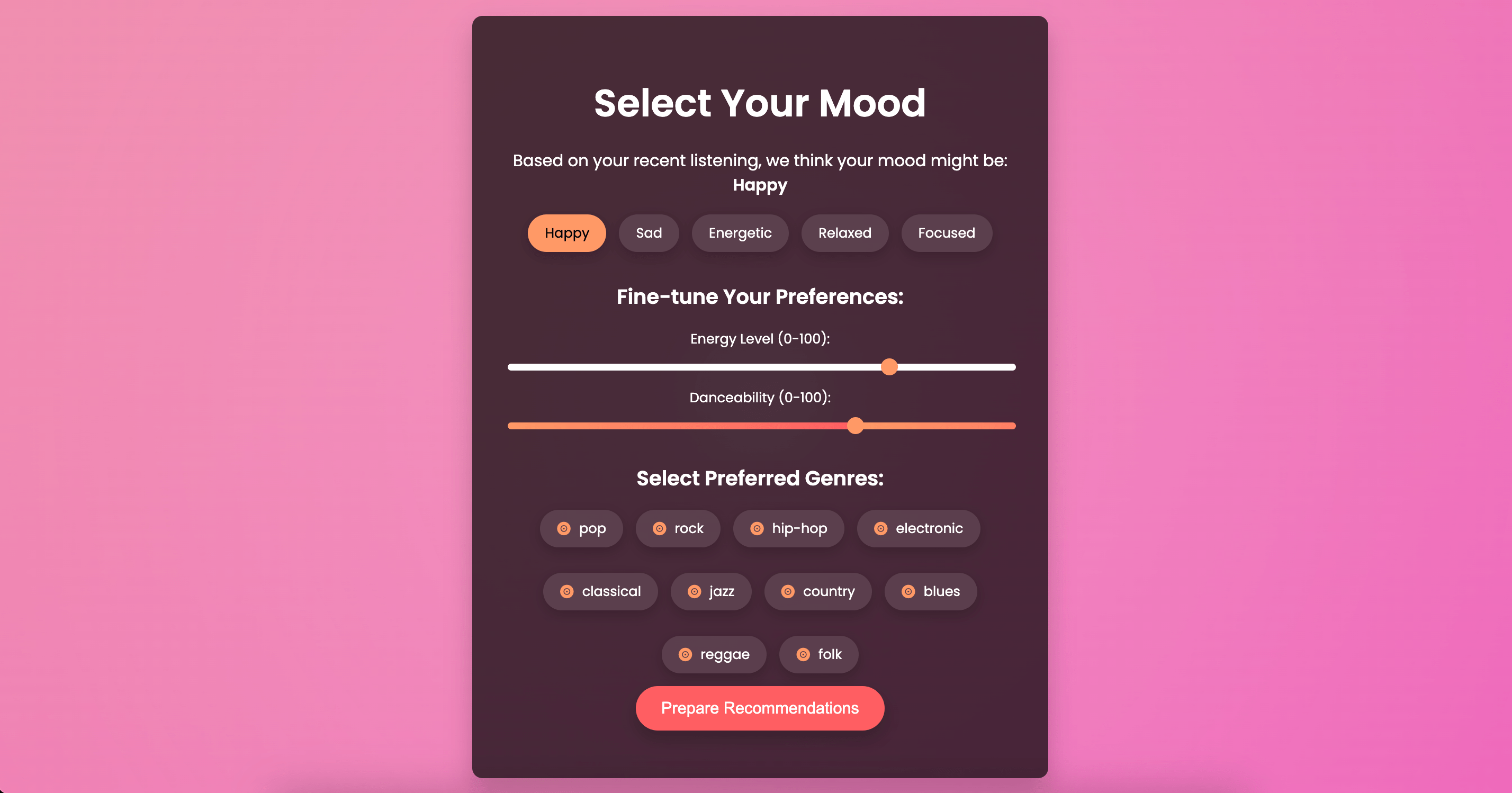This screenshot has width=1512, height=793.
Task: Select the Sad mood option
Action: point(648,232)
